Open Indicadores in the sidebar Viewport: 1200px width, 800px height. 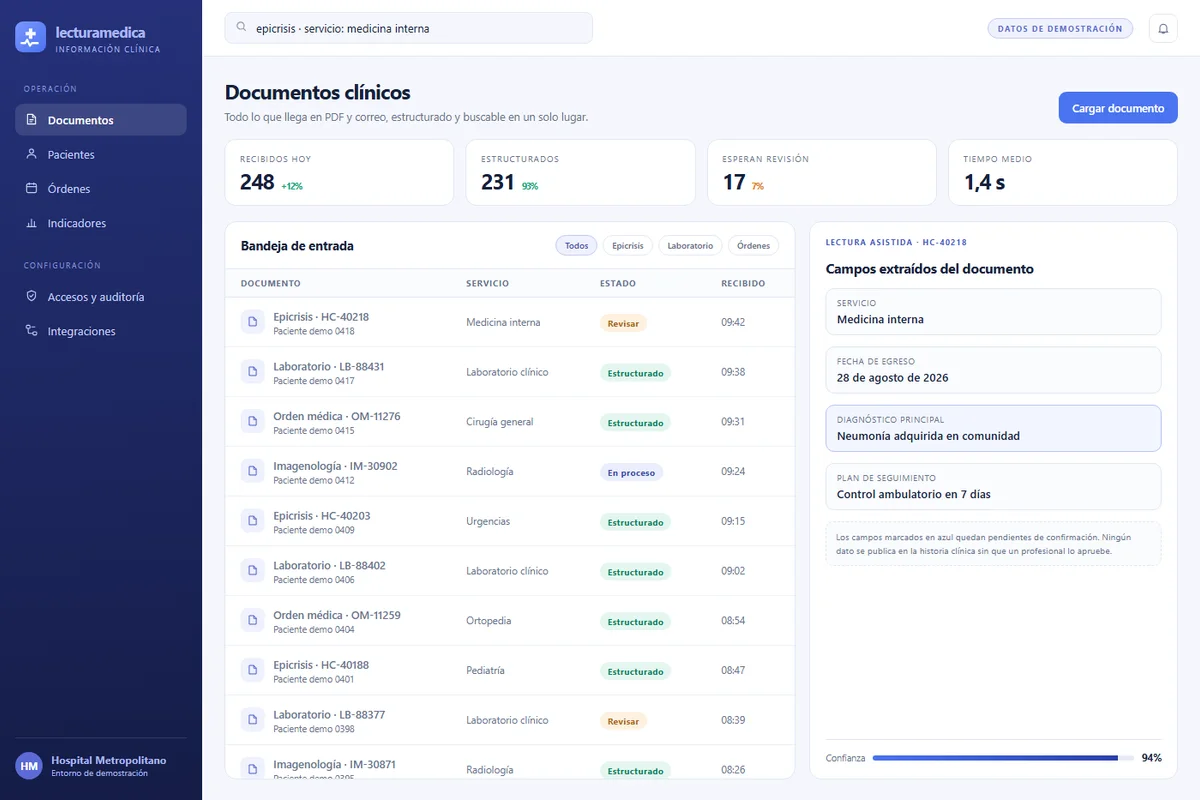(x=101, y=223)
